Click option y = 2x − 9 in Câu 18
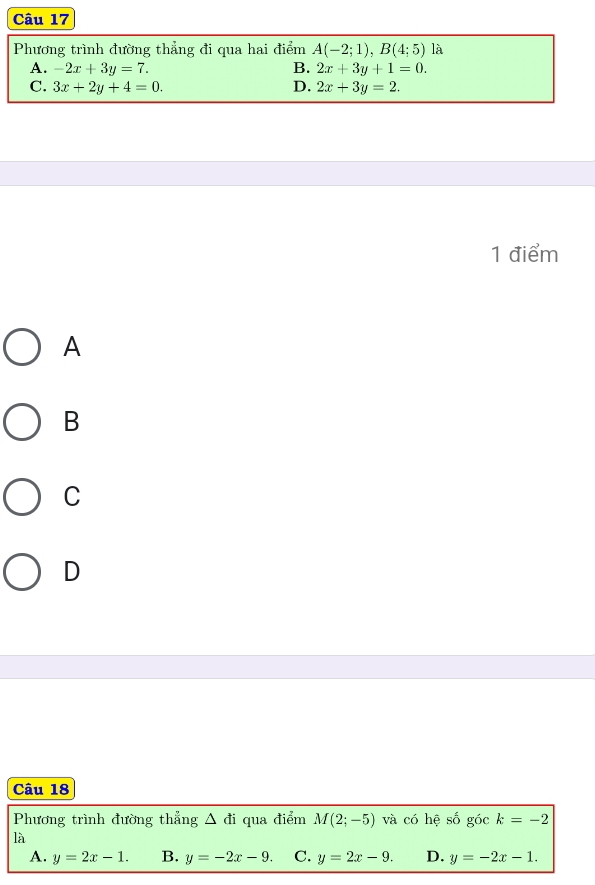 click(x=355, y=857)
